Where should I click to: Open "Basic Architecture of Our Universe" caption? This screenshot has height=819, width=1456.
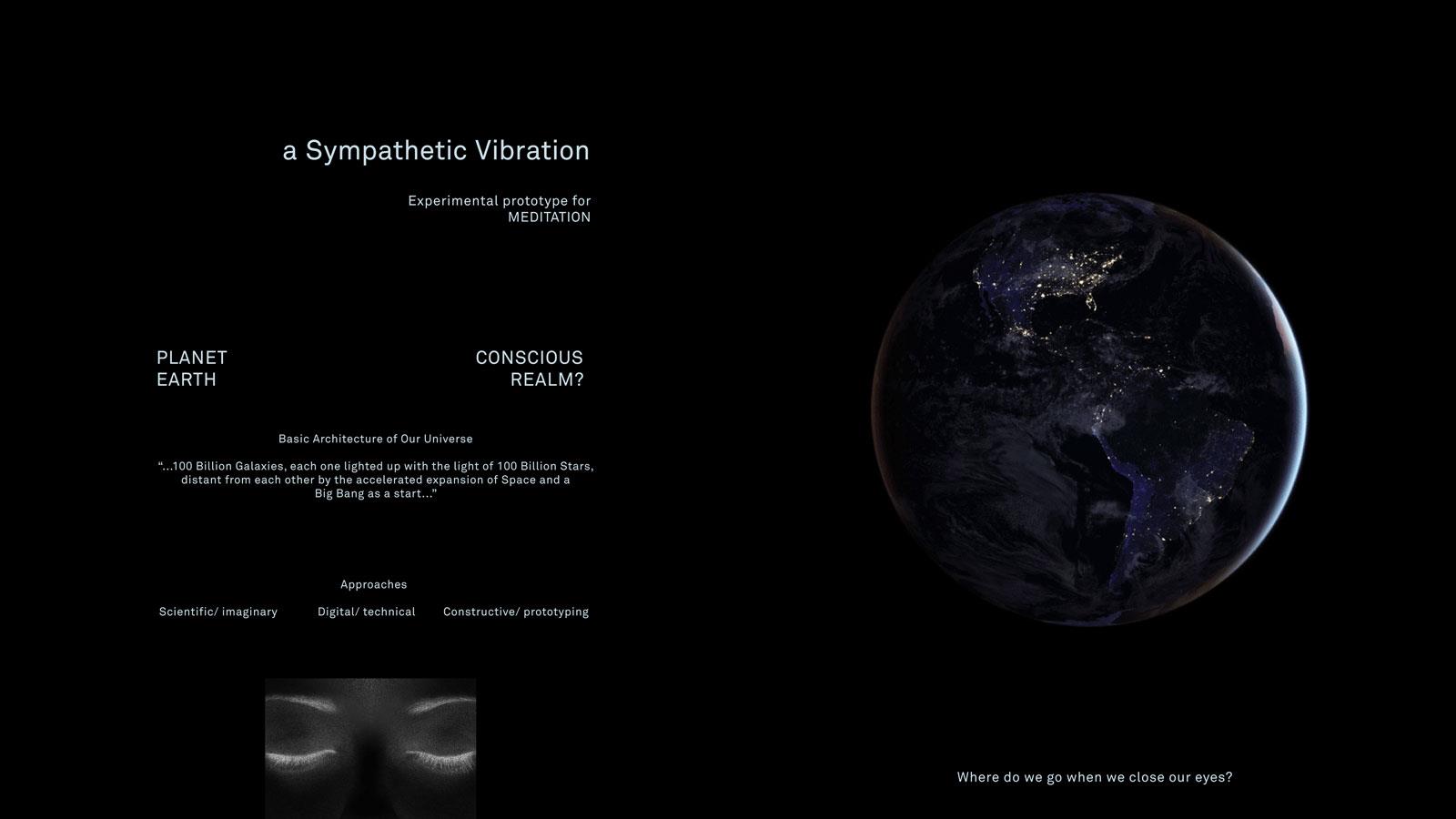pos(375,439)
